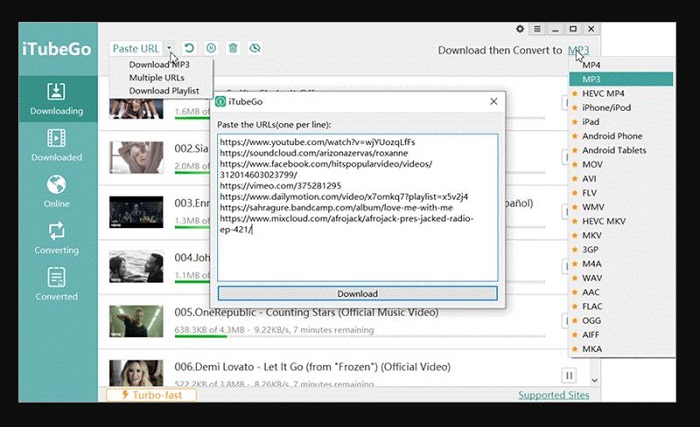Click the 003.Enr video thumbnail
700x427 pixels.
[136, 212]
